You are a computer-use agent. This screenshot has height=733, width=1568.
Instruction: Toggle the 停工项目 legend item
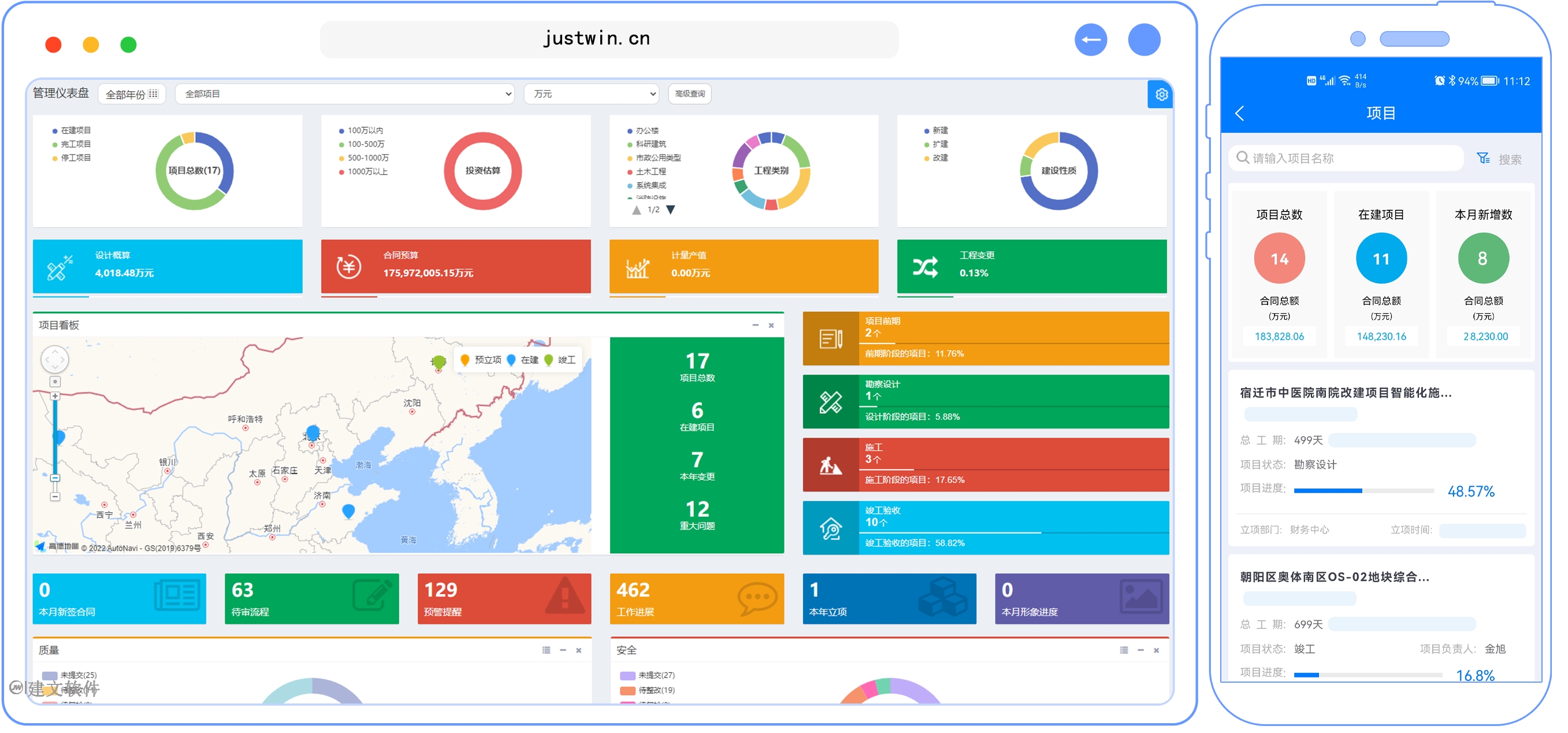point(72,159)
